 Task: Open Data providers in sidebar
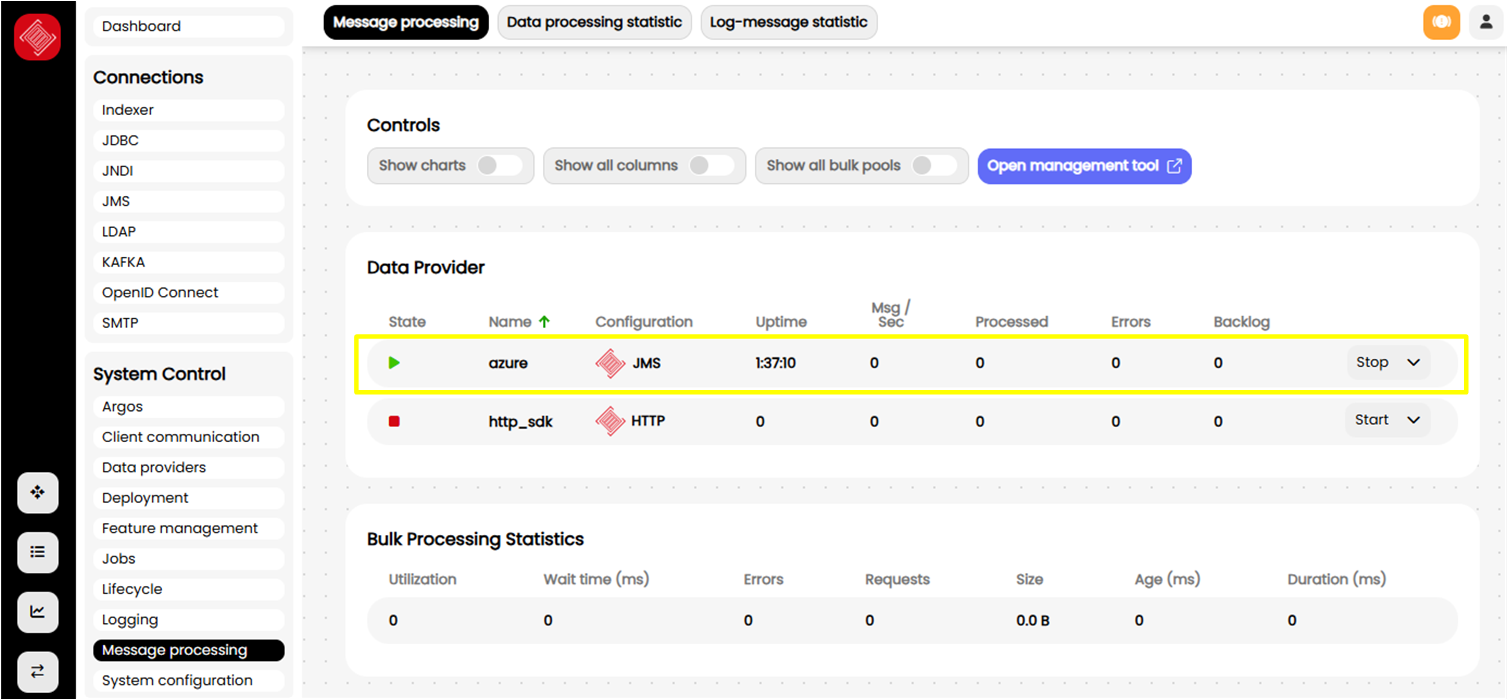[188, 467]
